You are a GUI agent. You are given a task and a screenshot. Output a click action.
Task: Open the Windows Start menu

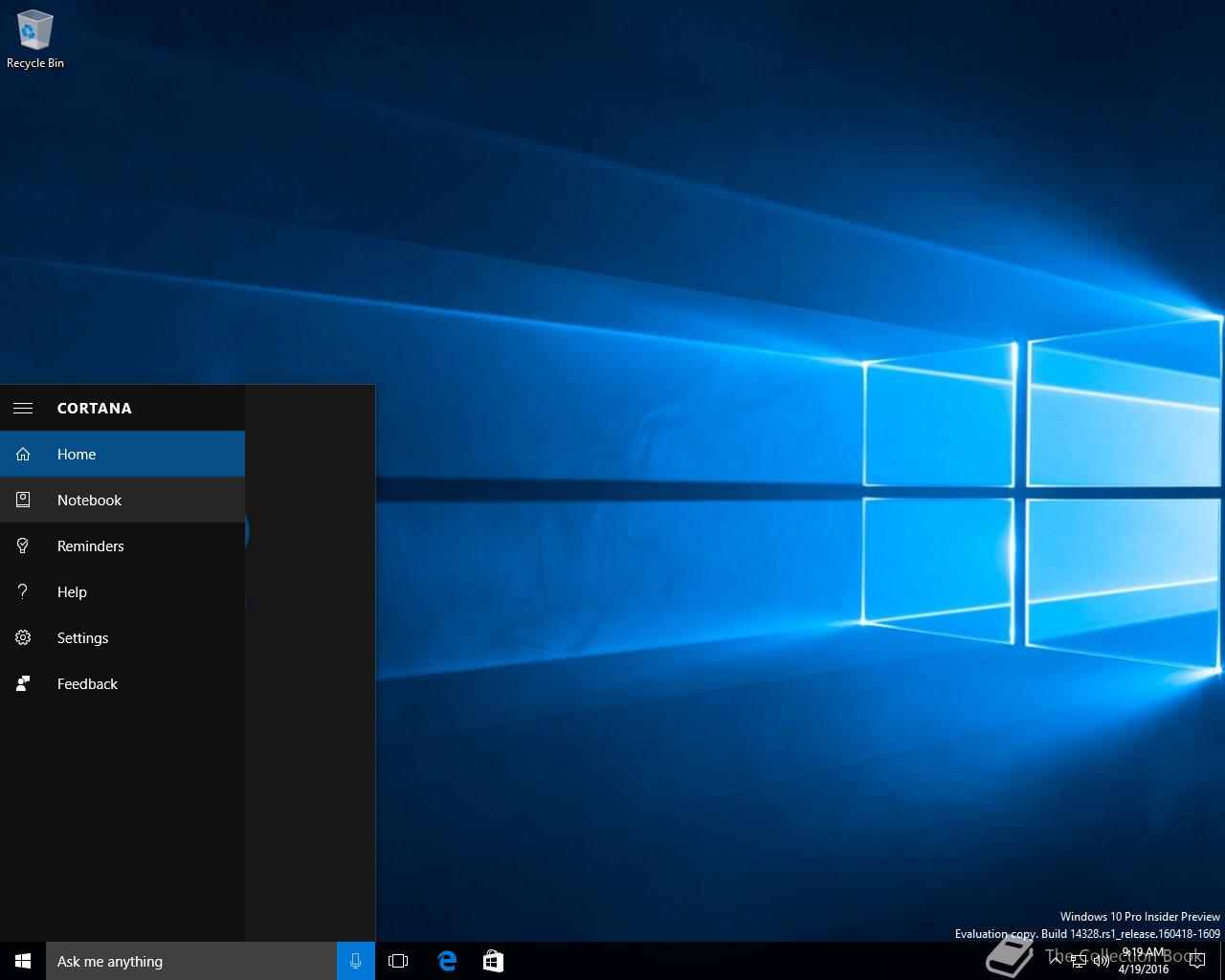23,961
